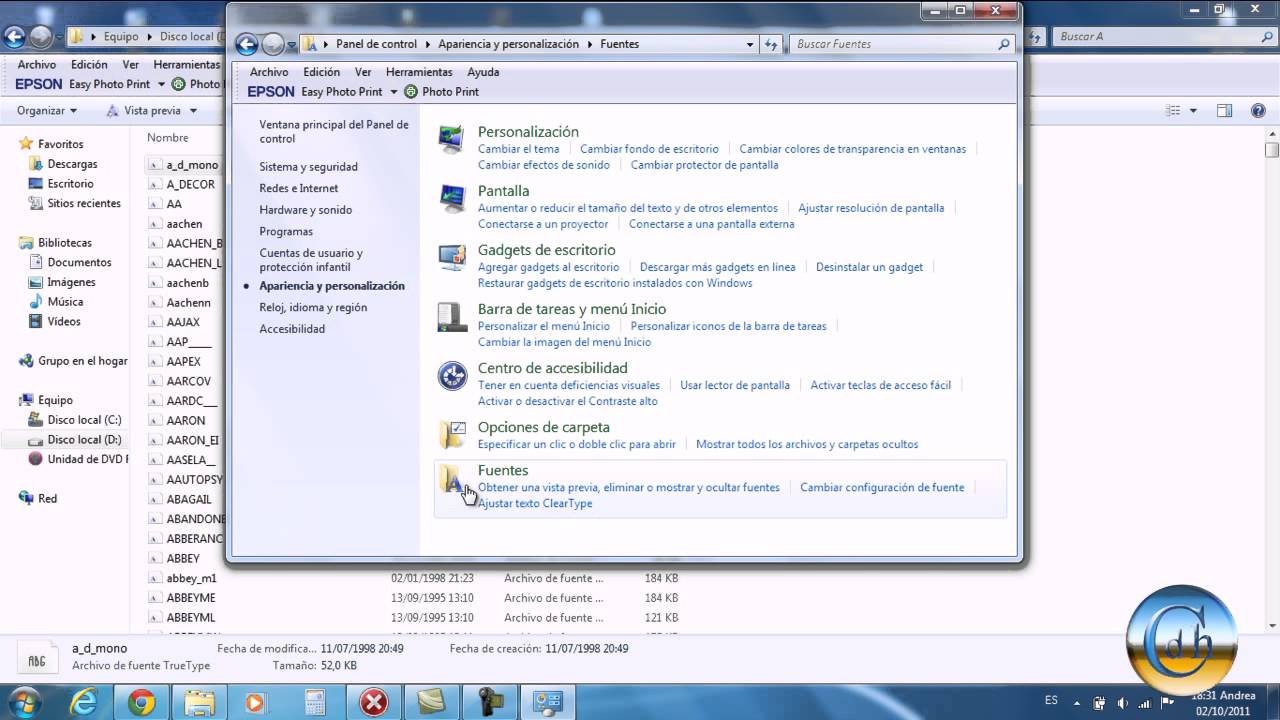Click the Cambiar el tema link
The image size is (1280, 720).
coord(518,149)
